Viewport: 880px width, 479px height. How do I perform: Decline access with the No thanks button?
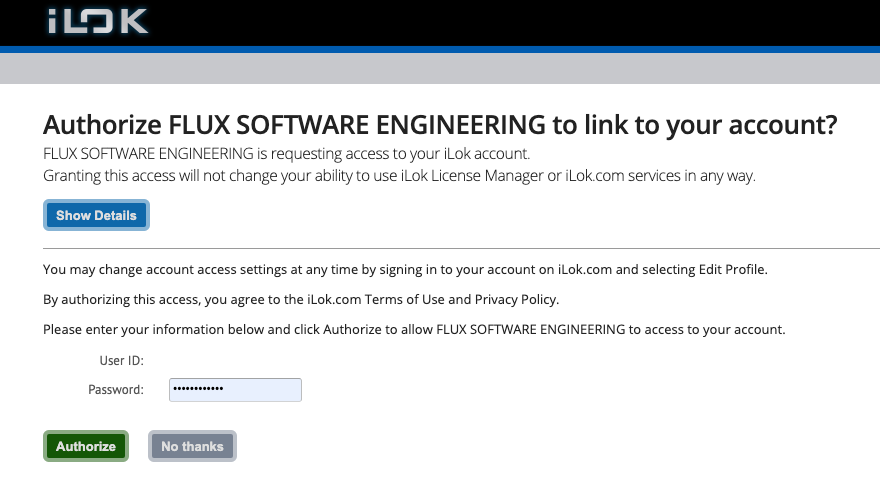click(x=192, y=446)
